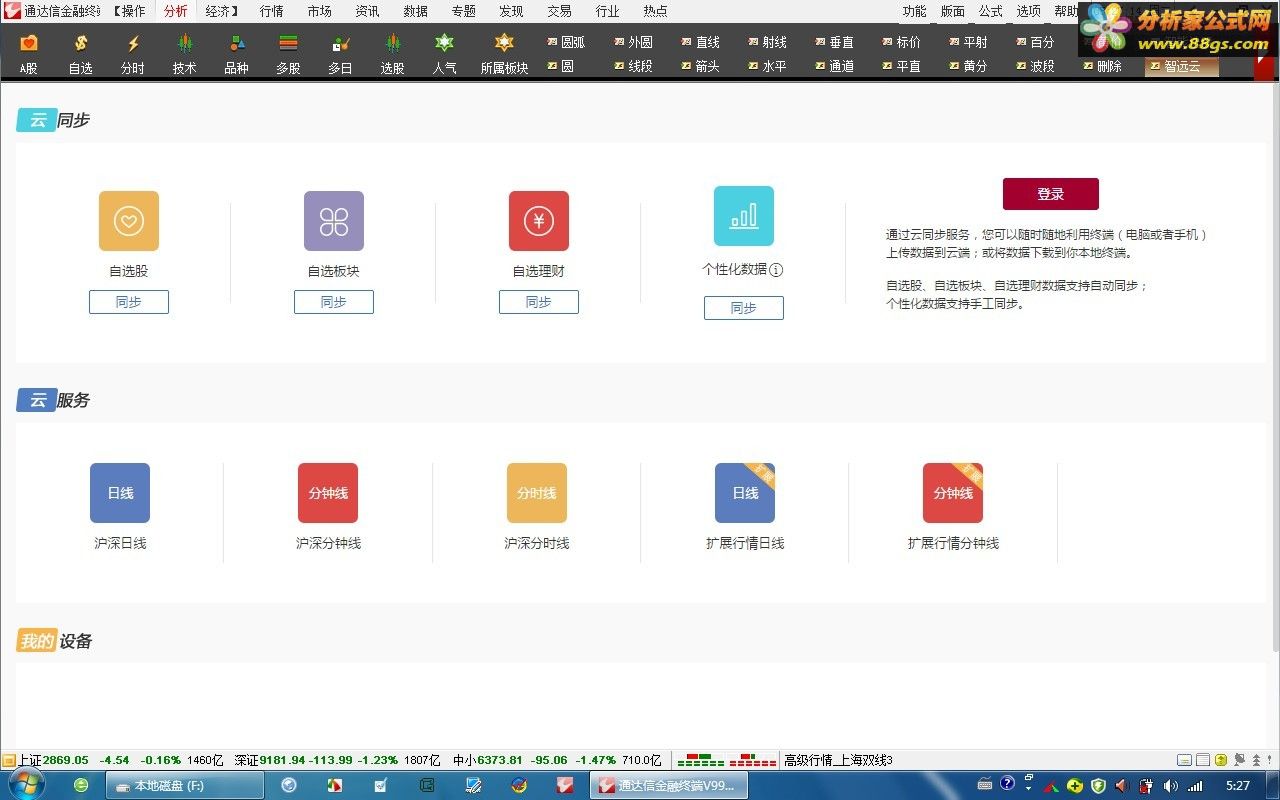This screenshot has width=1280, height=800.
Task: Click the 5:27 taskbar clock
Action: [x=1238, y=786]
